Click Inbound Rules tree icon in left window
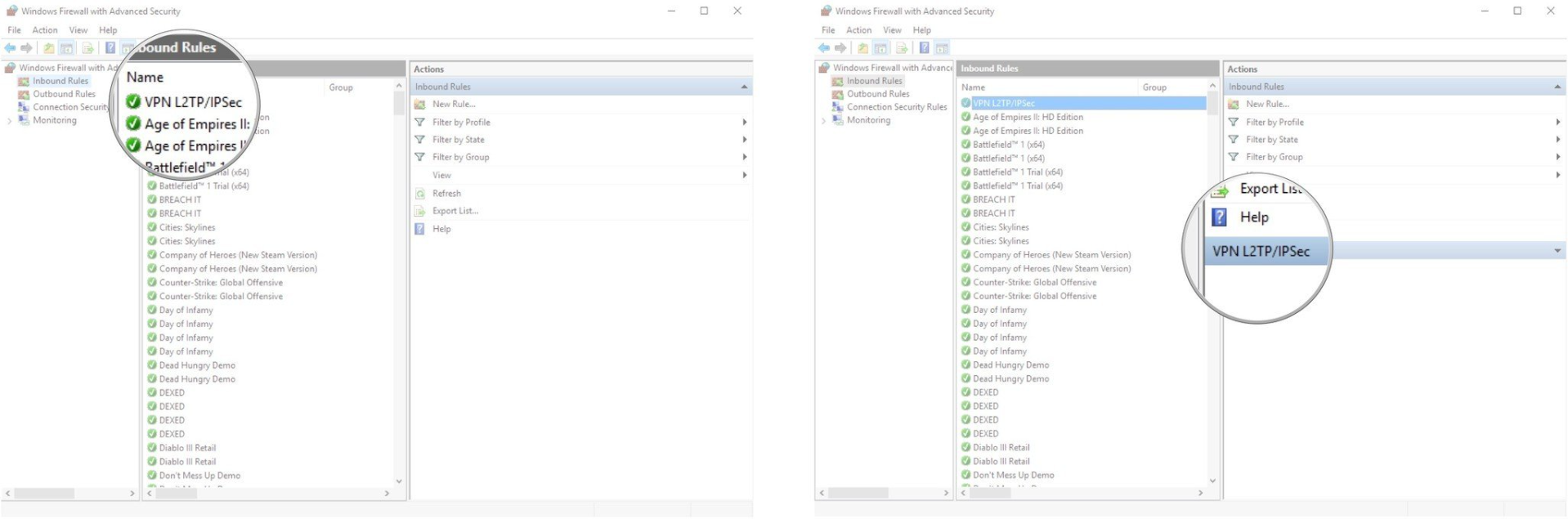The height and width of the screenshot is (519, 1568). (24, 81)
